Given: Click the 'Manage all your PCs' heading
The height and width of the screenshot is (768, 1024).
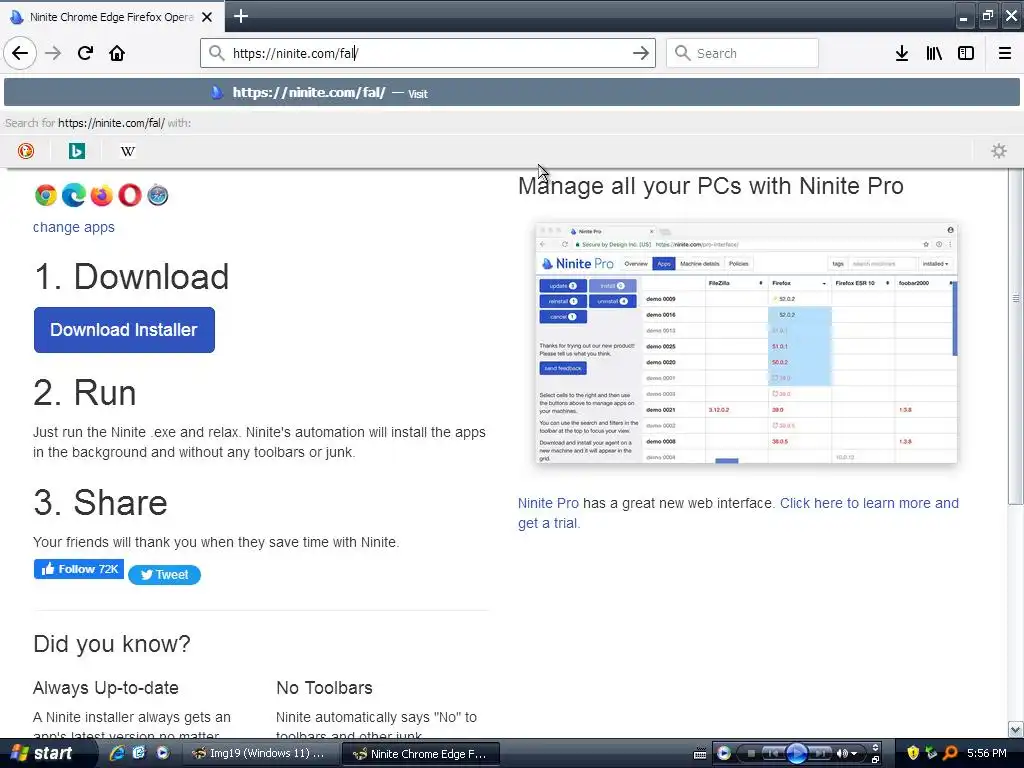Looking at the screenshot, I should coord(711,186).
